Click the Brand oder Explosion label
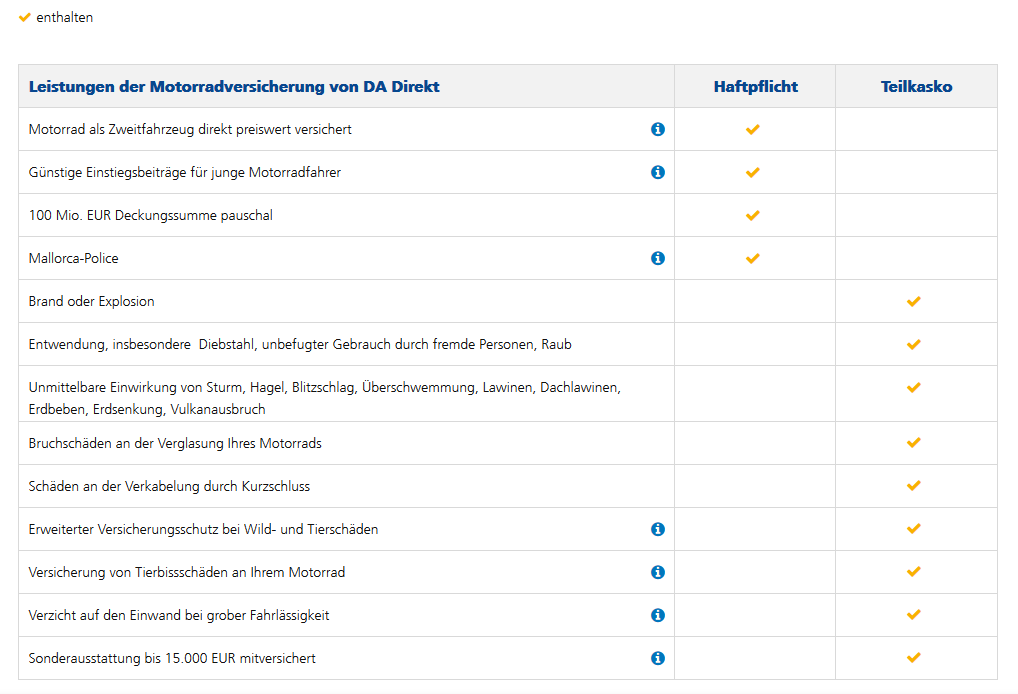The image size is (1018, 694). tap(92, 301)
